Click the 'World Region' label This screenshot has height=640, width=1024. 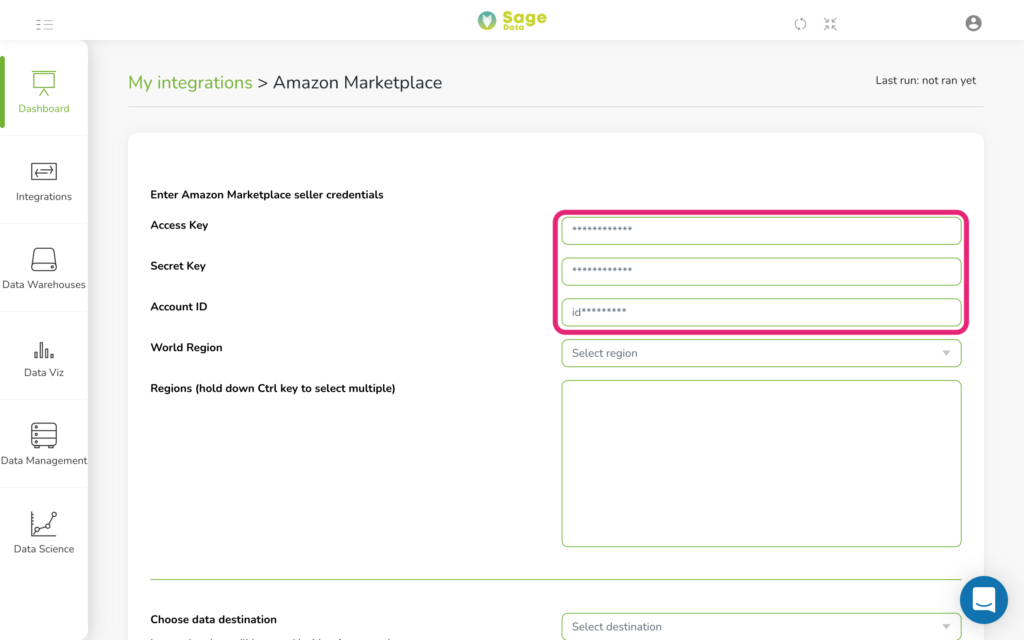tap(186, 347)
